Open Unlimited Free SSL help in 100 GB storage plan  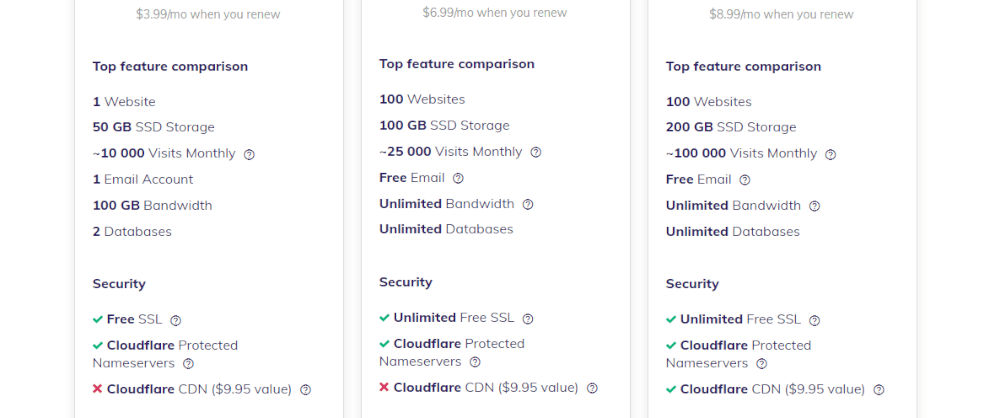(x=528, y=318)
